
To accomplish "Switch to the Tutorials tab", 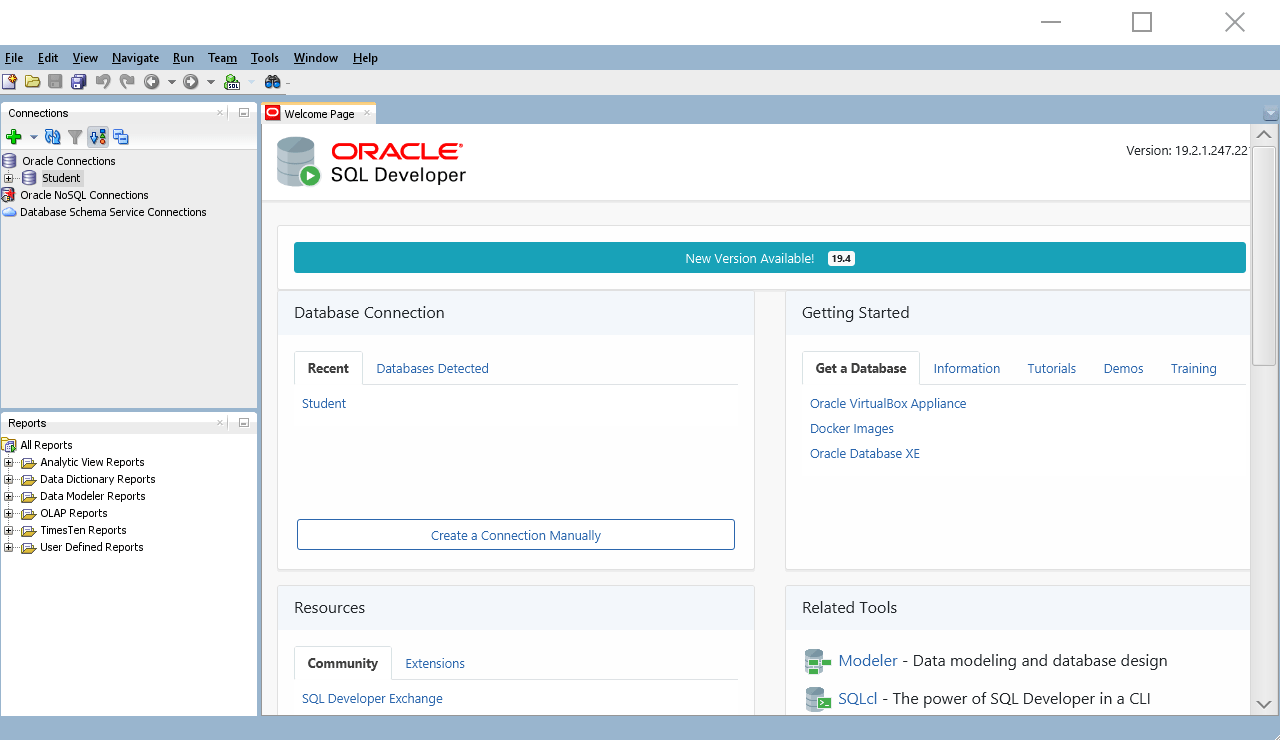I will 1052,368.
